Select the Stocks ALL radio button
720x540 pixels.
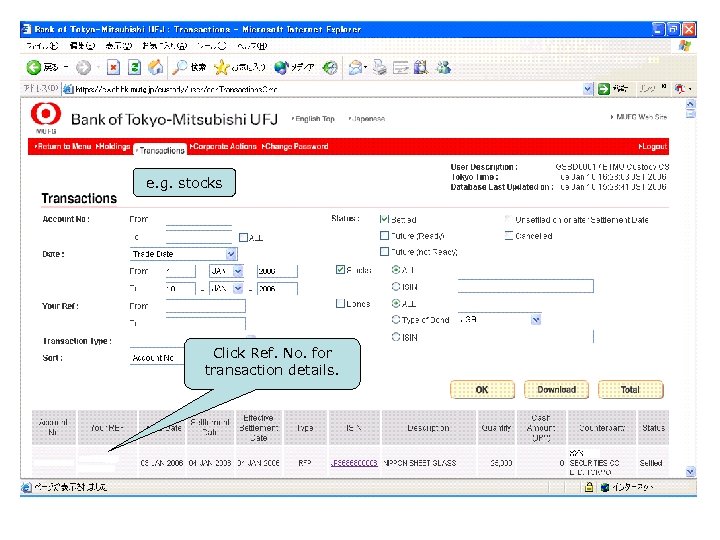point(395,270)
